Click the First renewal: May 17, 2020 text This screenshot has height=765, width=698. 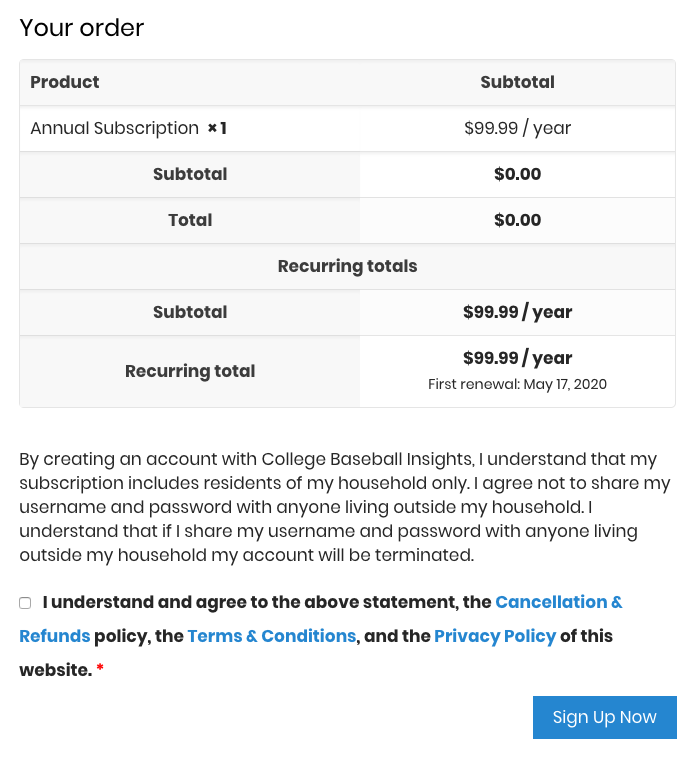point(517,384)
